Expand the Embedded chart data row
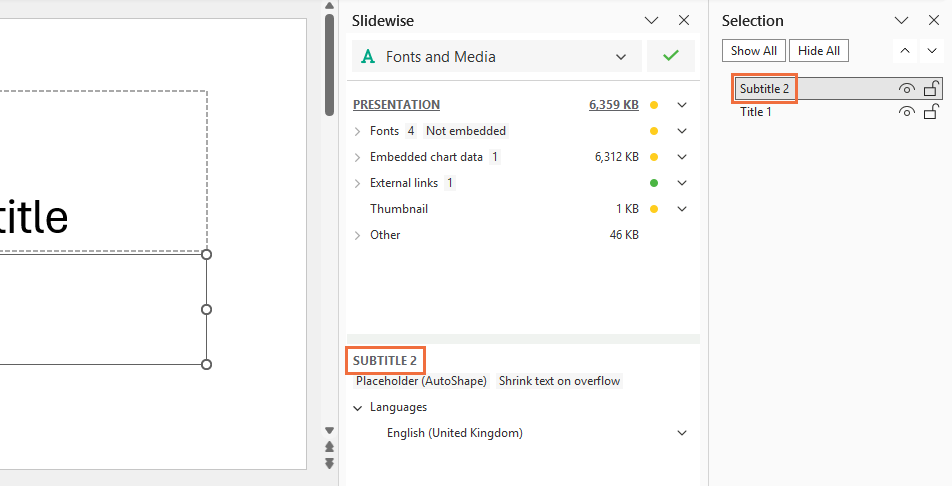 (357, 157)
